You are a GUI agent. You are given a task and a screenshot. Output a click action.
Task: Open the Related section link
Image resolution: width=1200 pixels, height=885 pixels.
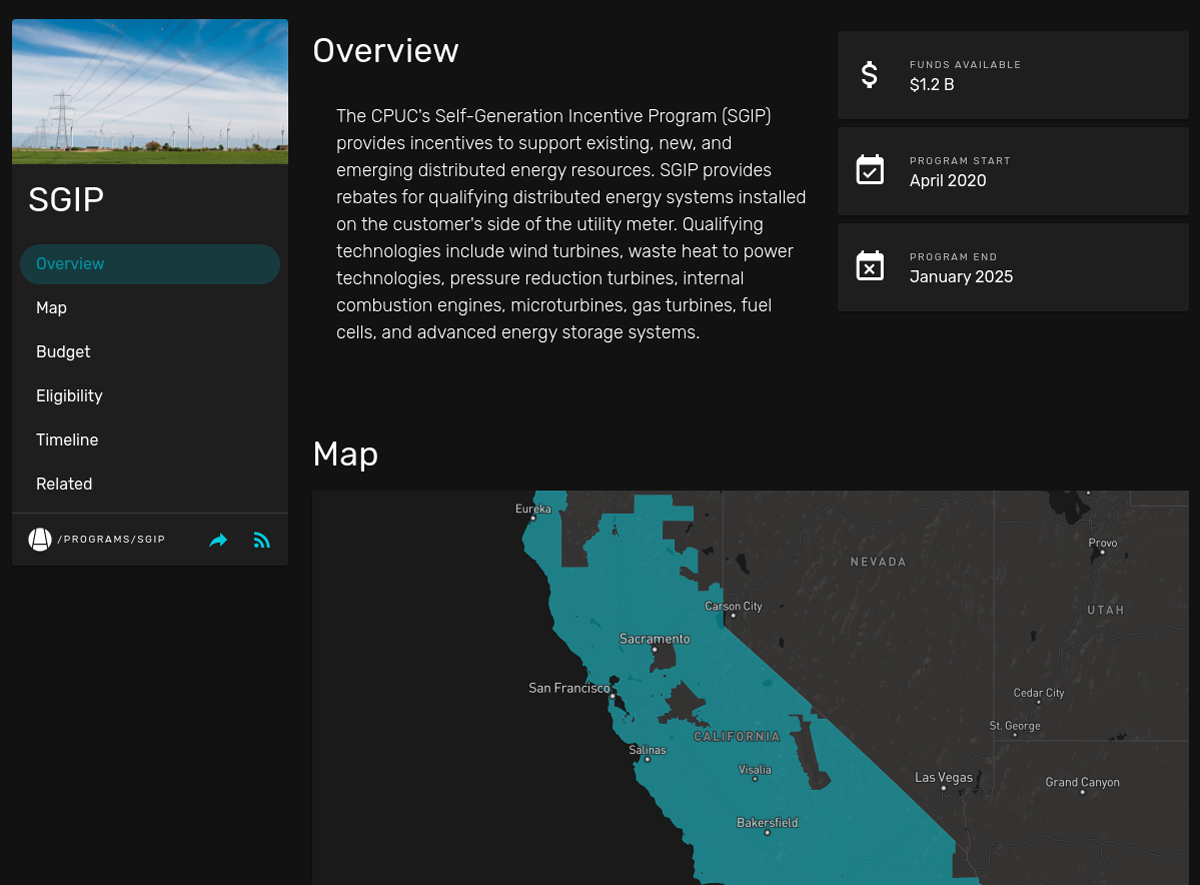64,484
